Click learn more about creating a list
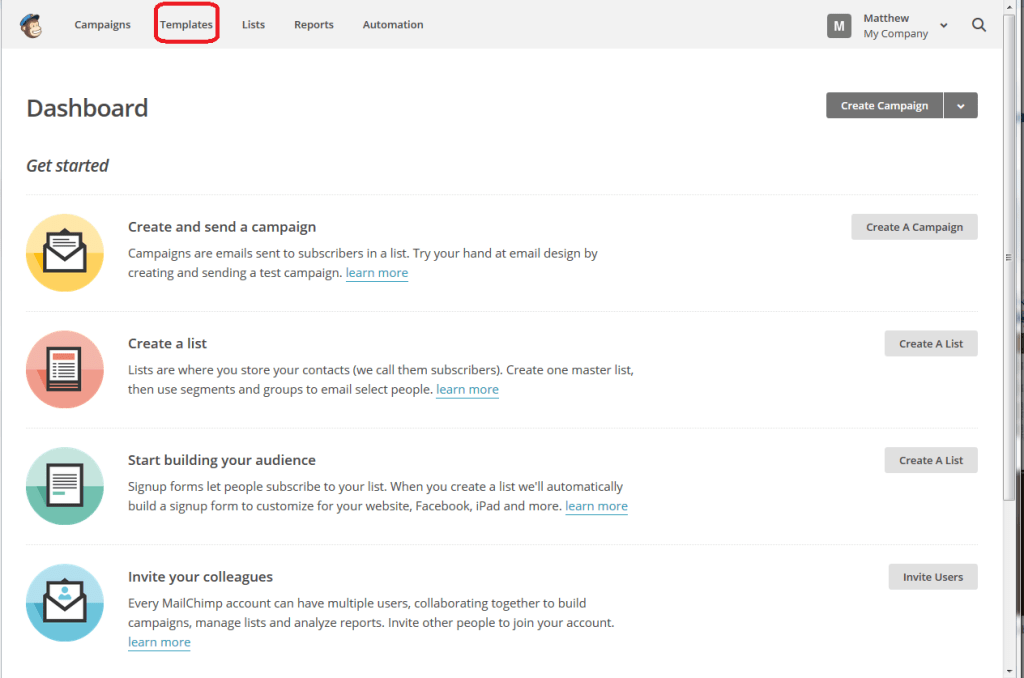 click(x=467, y=389)
